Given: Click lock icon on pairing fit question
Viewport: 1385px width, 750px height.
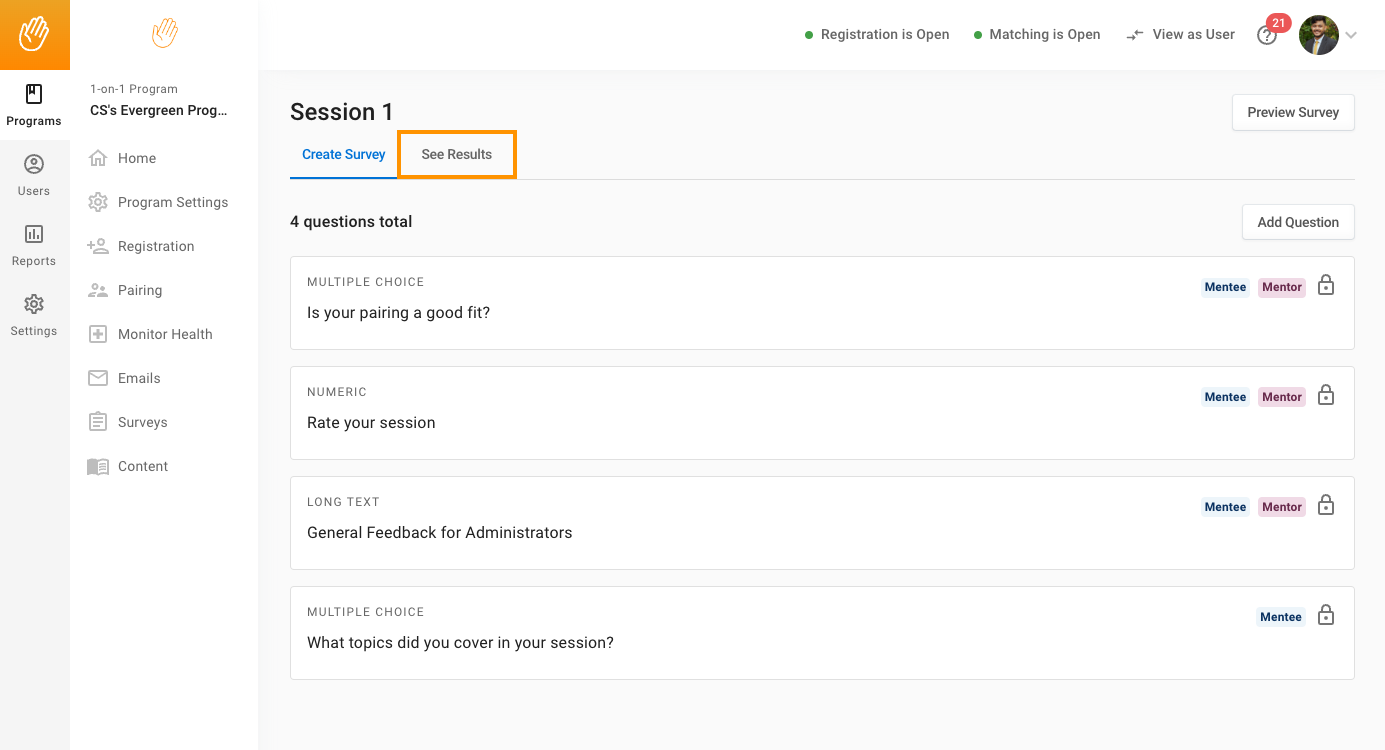Looking at the screenshot, I should 1326,285.
